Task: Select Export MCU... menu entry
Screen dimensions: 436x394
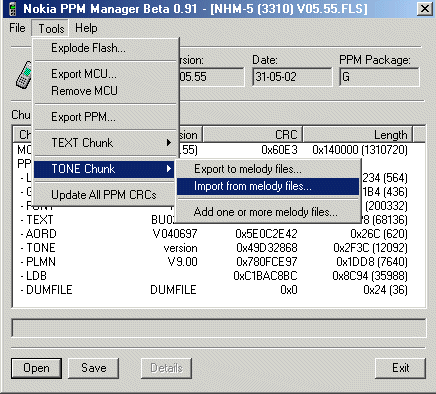Action: pyautogui.click(x=106, y=74)
